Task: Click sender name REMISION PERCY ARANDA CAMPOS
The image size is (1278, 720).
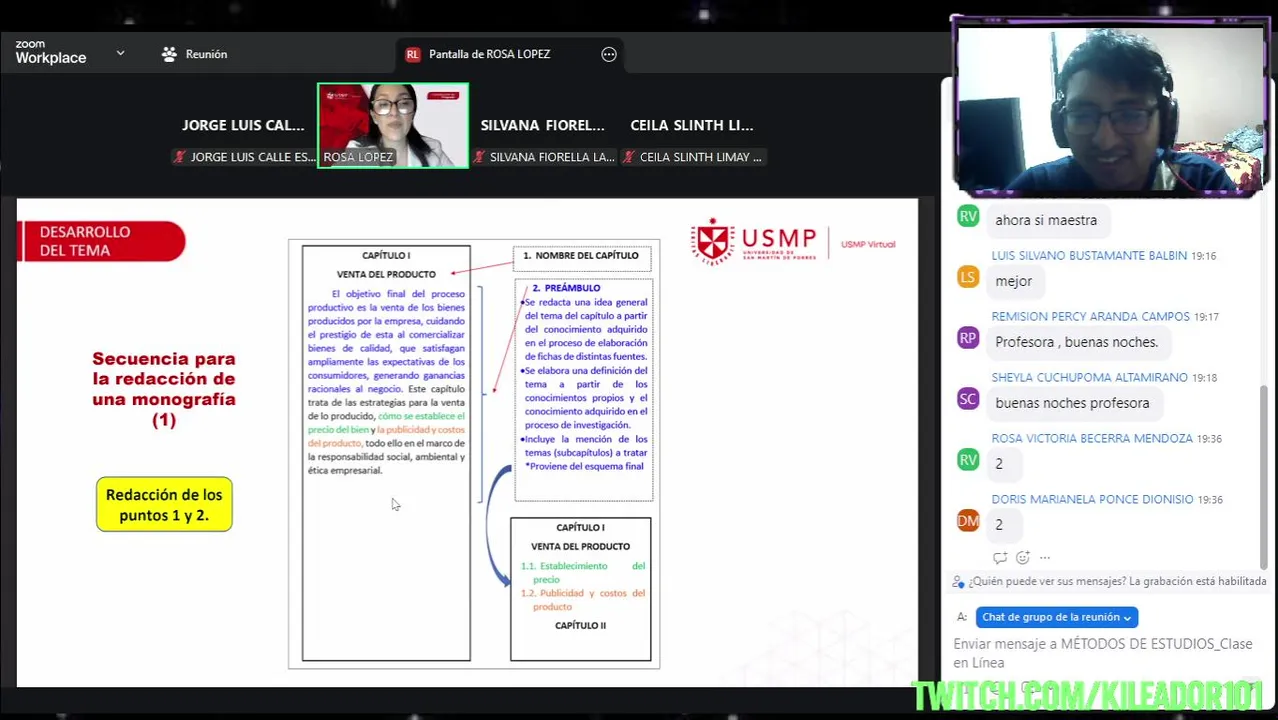Action: (1090, 317)
